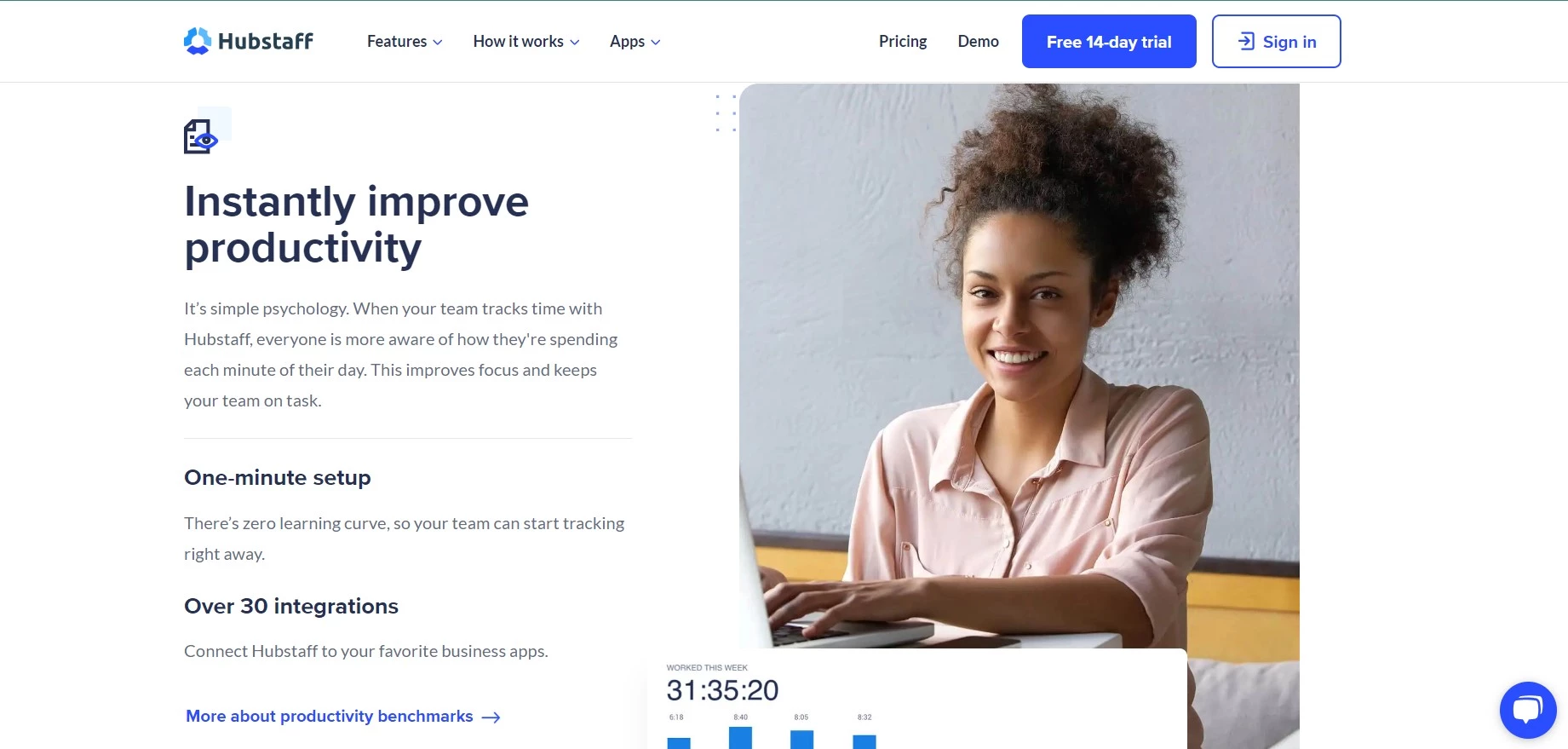Click the Sign in button
Screen dimensions: 1568x749
point(1276,41)
